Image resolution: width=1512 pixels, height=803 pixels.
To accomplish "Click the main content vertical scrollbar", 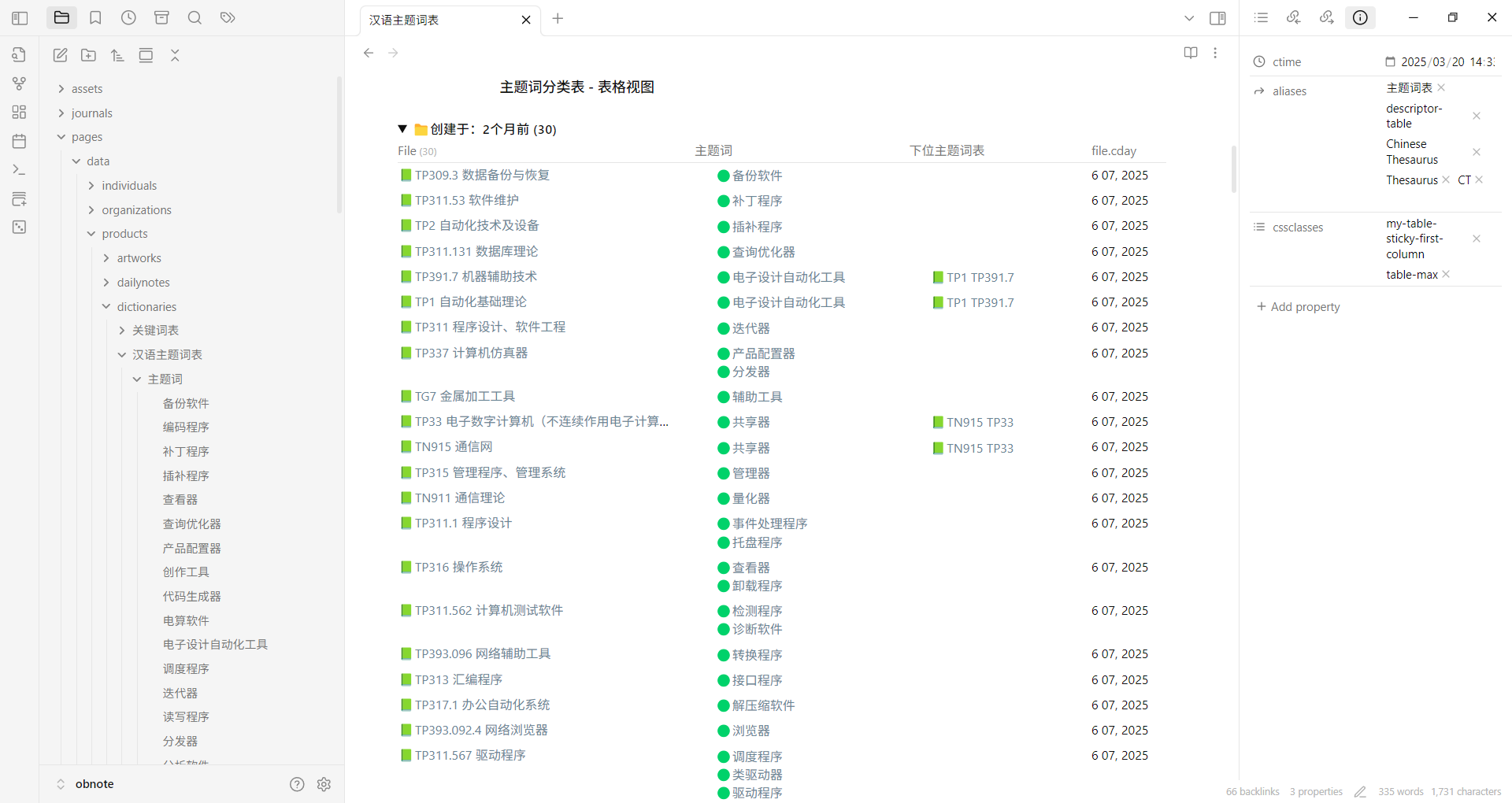I will (1233, 169).
